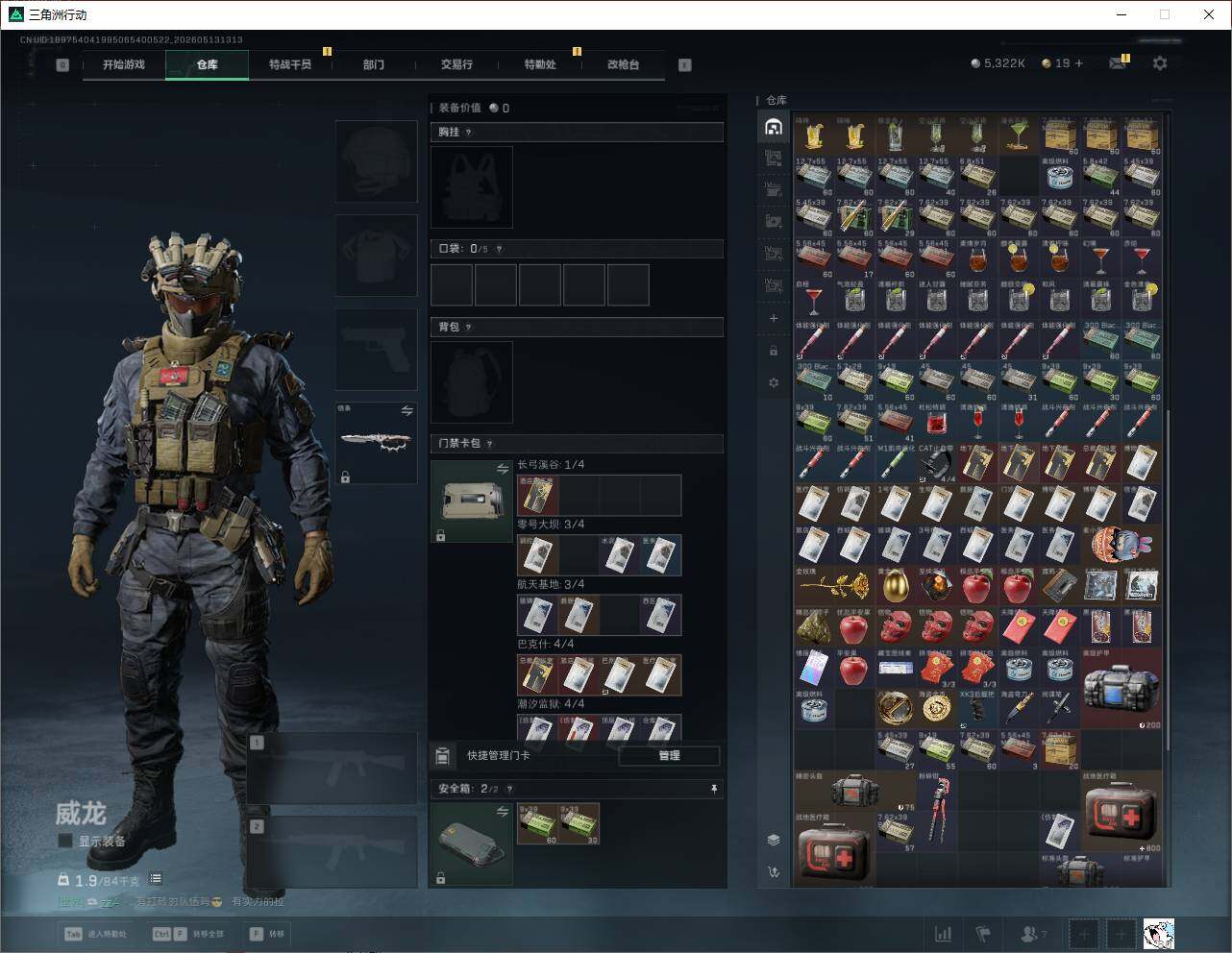Select the melee knife slot

[376, 443]
